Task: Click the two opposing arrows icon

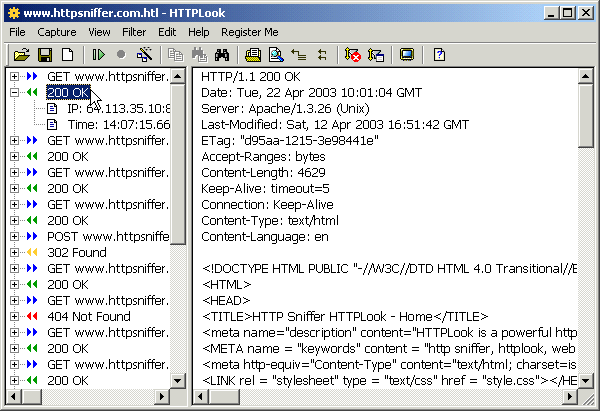Action: [322, 55]
